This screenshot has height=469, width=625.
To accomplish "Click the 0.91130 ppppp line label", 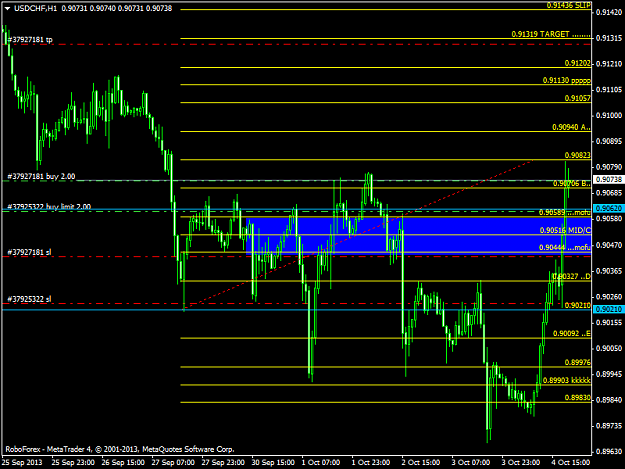I will (566, 80).
